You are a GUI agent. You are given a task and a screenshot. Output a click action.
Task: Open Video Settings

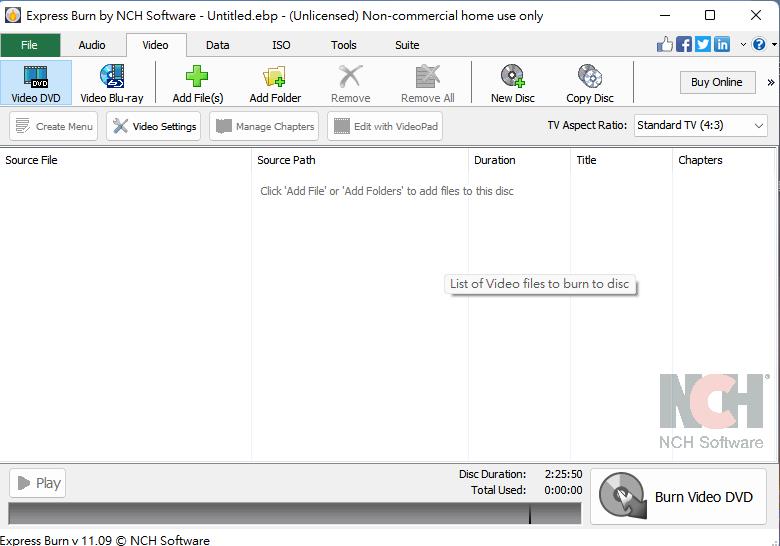point(154,126)
